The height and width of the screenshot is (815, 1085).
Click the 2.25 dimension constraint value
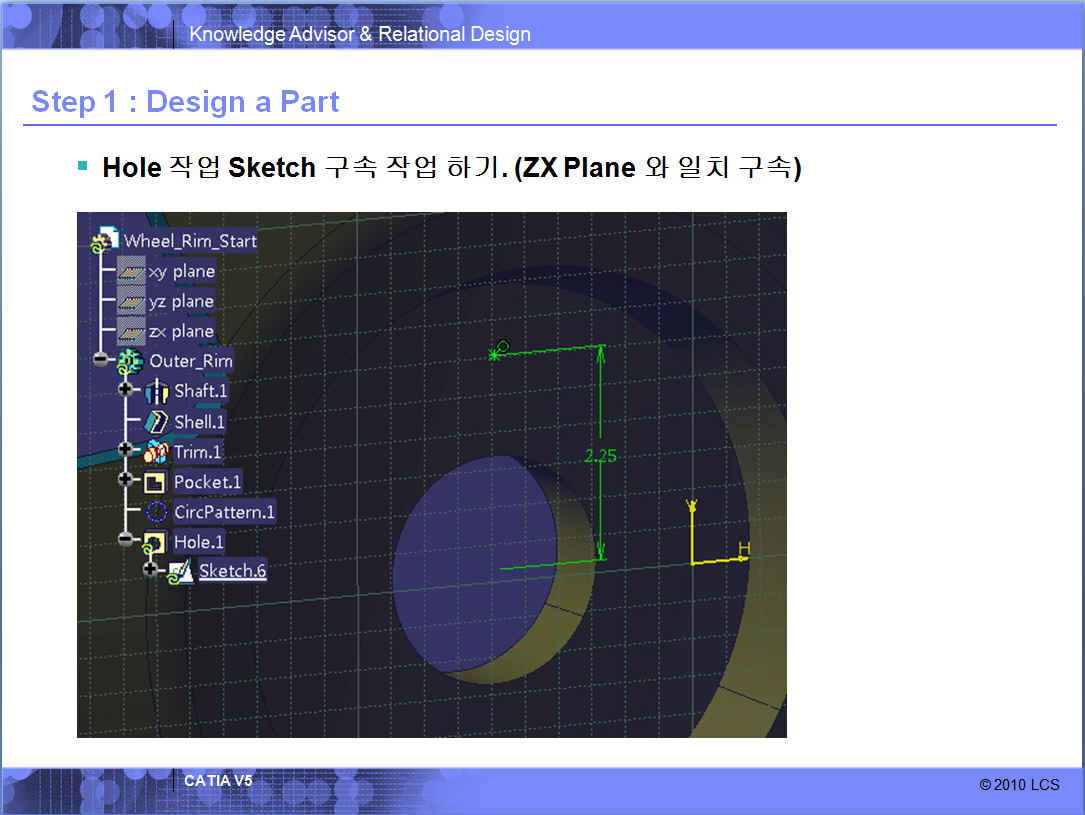click(600, 456)
